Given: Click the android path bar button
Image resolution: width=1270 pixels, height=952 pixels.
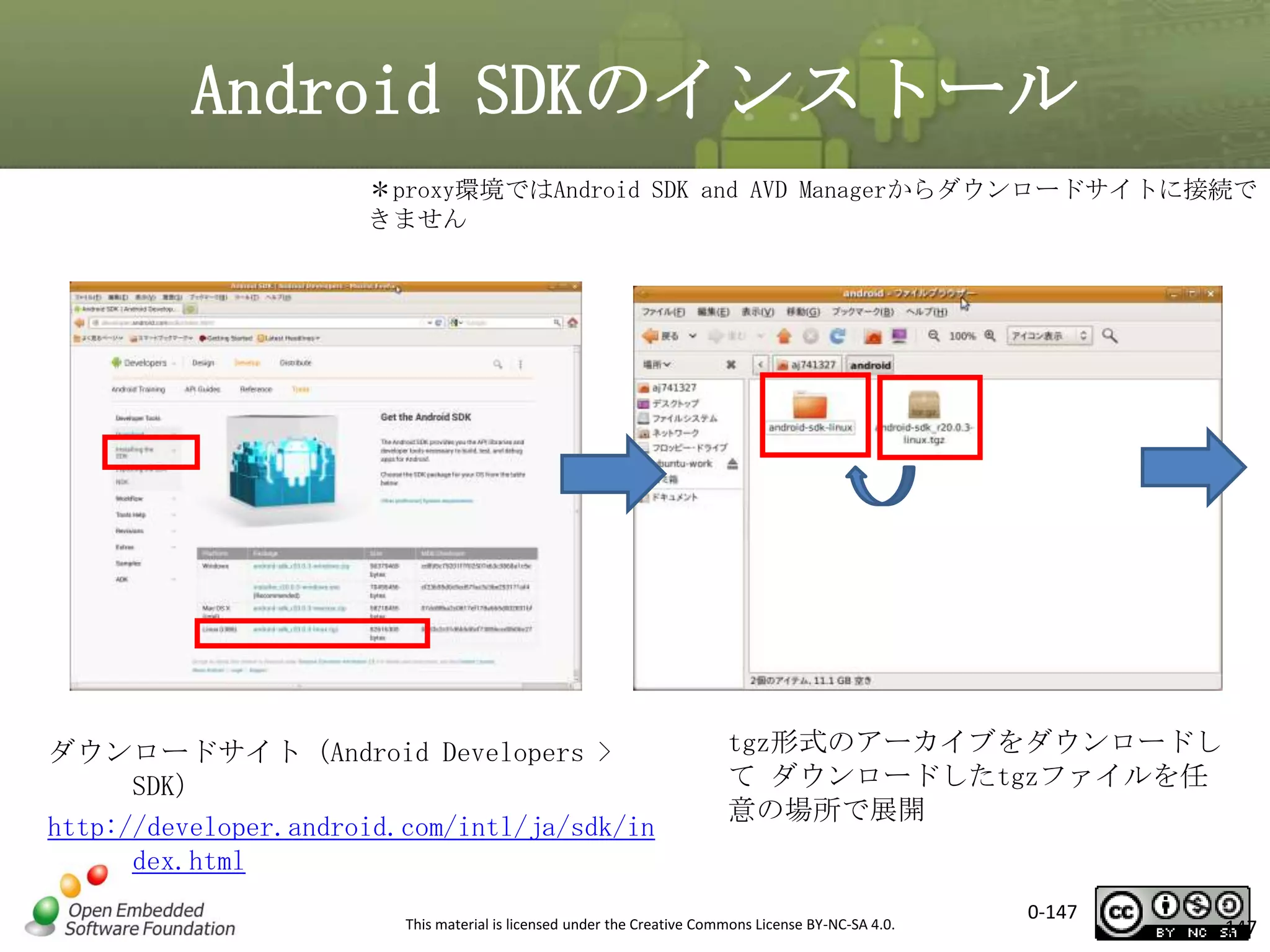Looking at the screenshot, I should [x=870, y=365].
